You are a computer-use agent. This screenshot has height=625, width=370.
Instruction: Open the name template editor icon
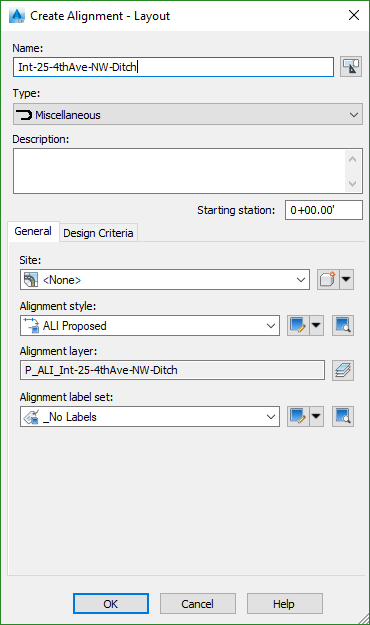(x=351, y=67)
